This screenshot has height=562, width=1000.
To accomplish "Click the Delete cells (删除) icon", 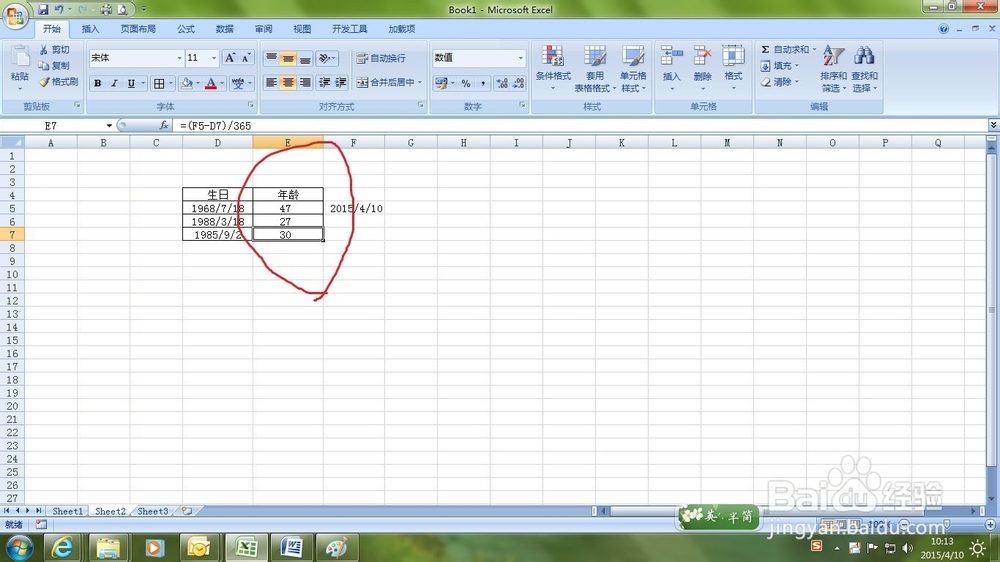I will coord(702,55).
